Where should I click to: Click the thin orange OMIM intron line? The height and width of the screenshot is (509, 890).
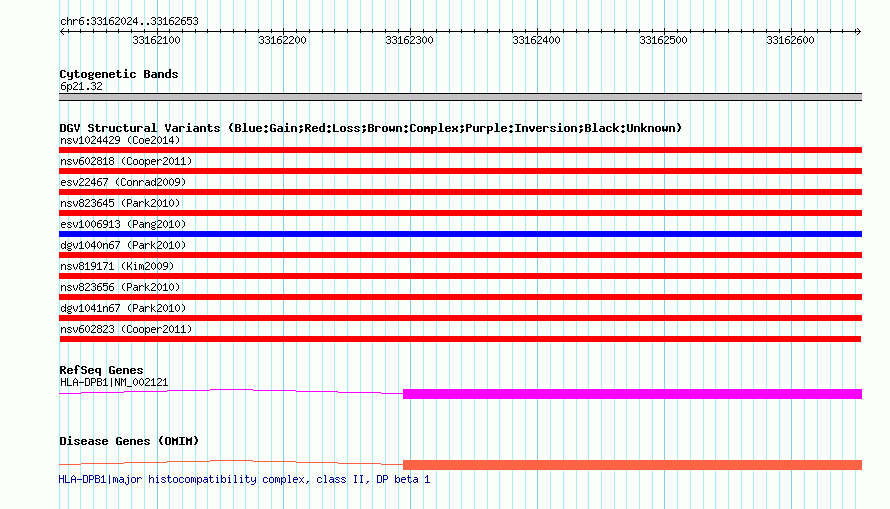tap(231, 462)
